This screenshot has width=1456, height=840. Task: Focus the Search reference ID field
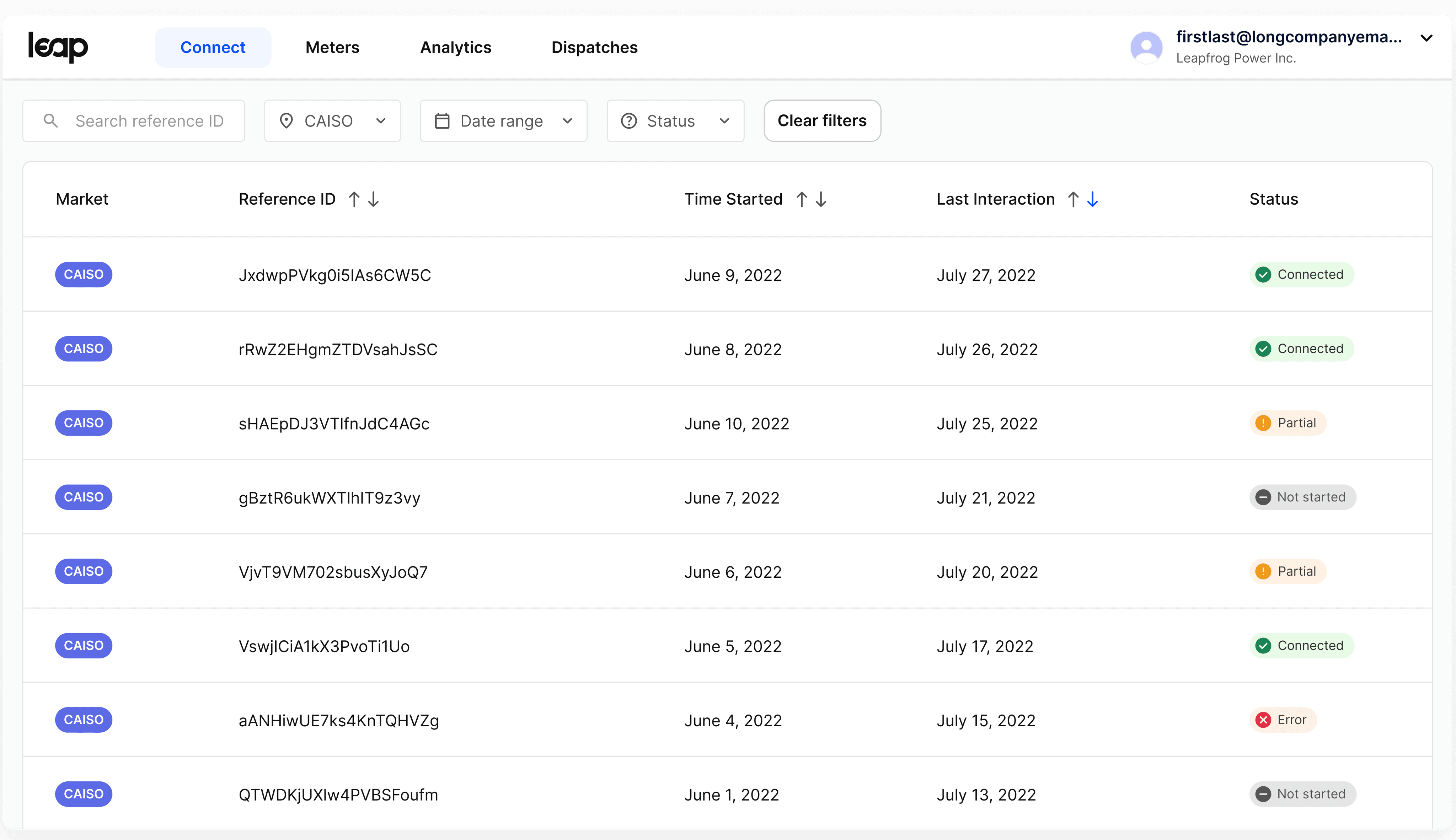click(149, 120)
